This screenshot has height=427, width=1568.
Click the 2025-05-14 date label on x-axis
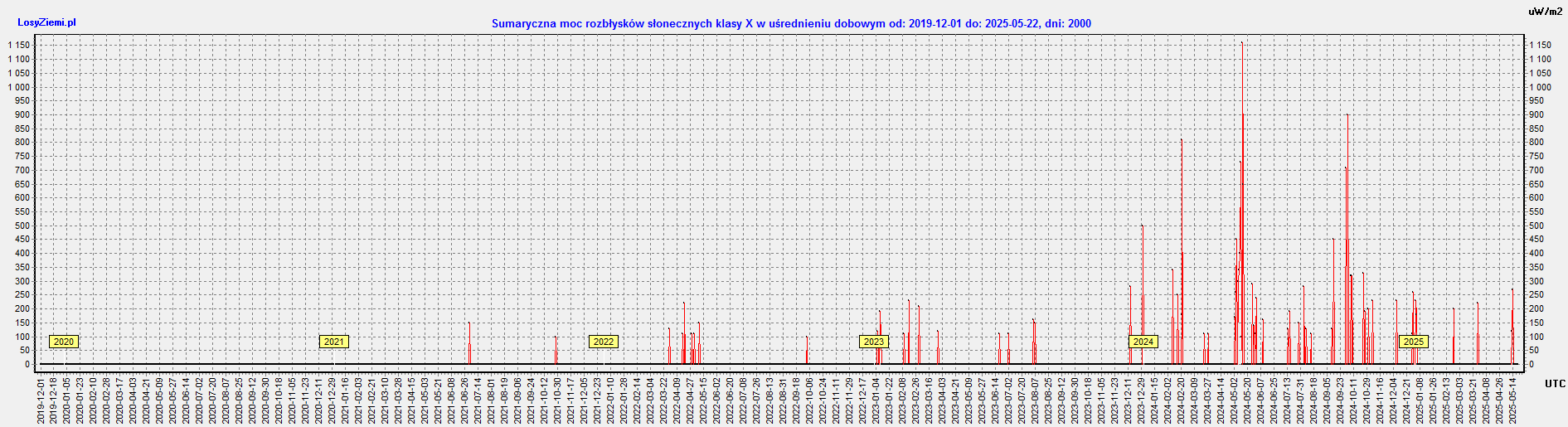coord(1512,400)
